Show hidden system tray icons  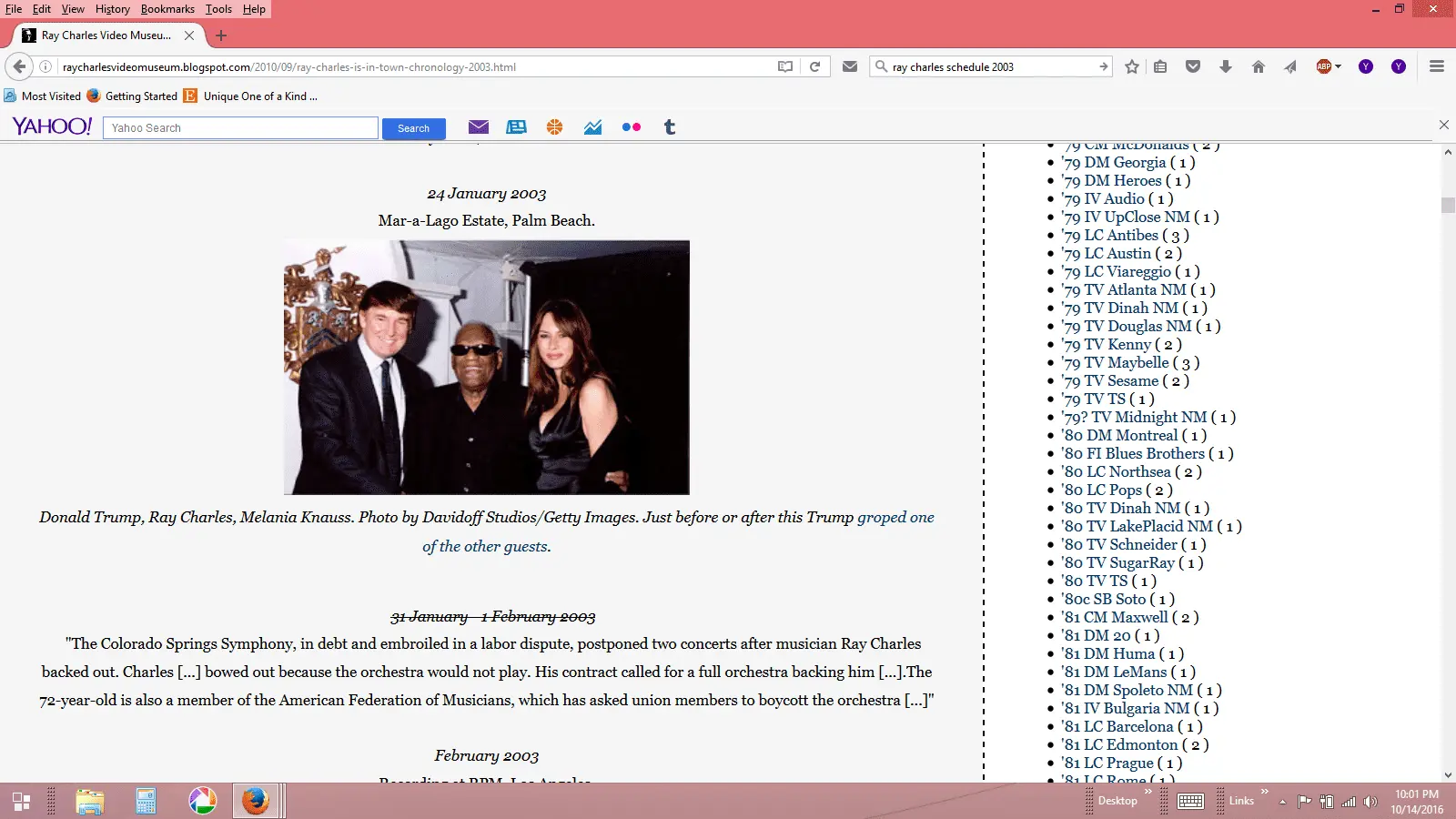coord(1282,802)
